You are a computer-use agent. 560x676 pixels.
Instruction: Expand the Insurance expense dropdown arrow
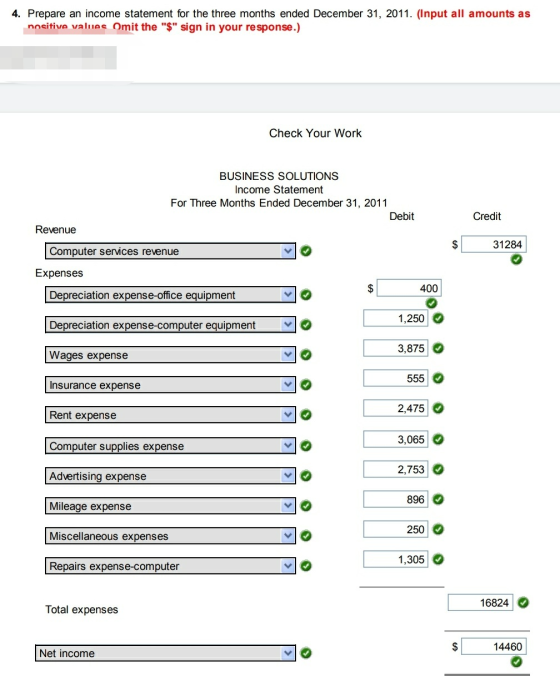288,385
